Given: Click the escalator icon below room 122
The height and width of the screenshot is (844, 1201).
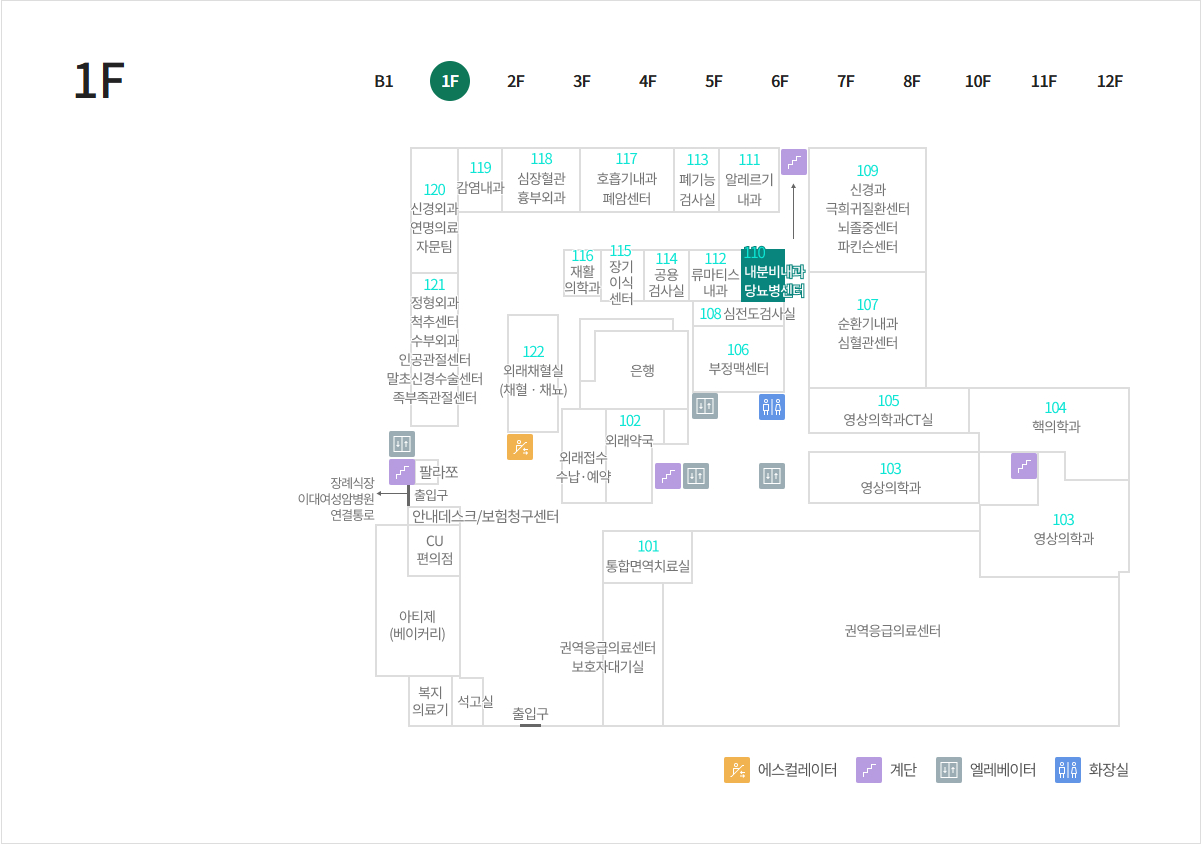Looking at the screenshot, I should 520,447.
